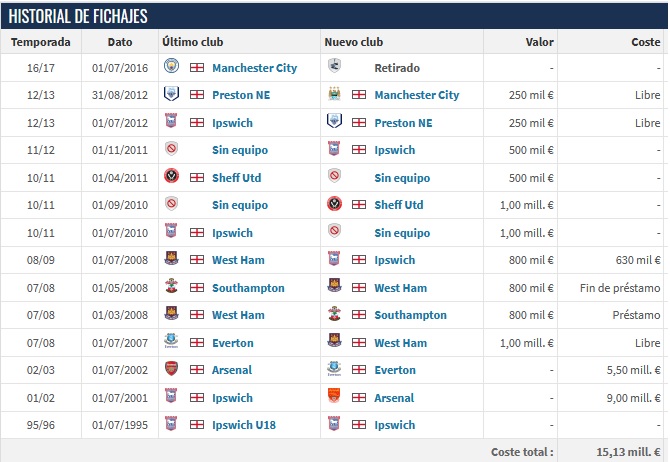Click the Southampton crest in the 01/05/2008 row
Viewport: 670px width, 462px height.
point(171,287)
